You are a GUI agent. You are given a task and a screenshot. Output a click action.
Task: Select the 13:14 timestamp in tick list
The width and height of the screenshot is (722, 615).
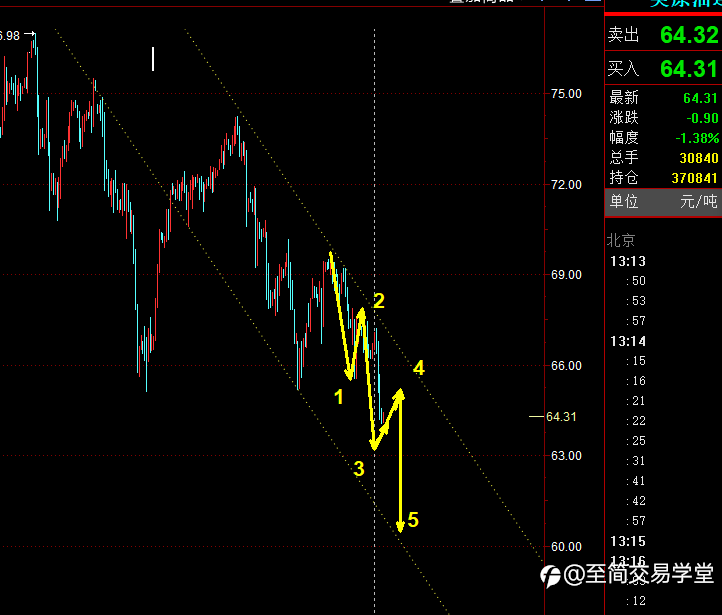[628, 341]
